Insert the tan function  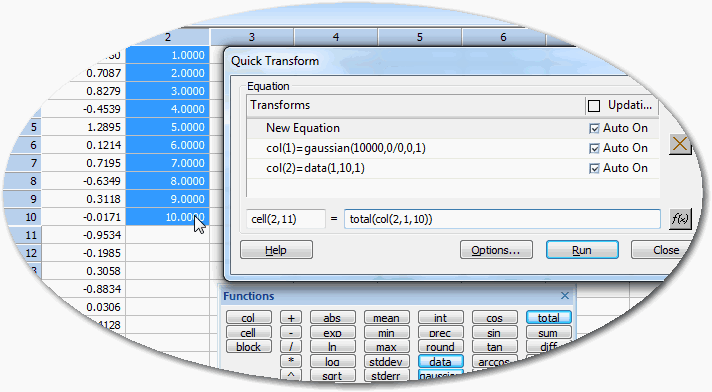click(x=494, y=347)
